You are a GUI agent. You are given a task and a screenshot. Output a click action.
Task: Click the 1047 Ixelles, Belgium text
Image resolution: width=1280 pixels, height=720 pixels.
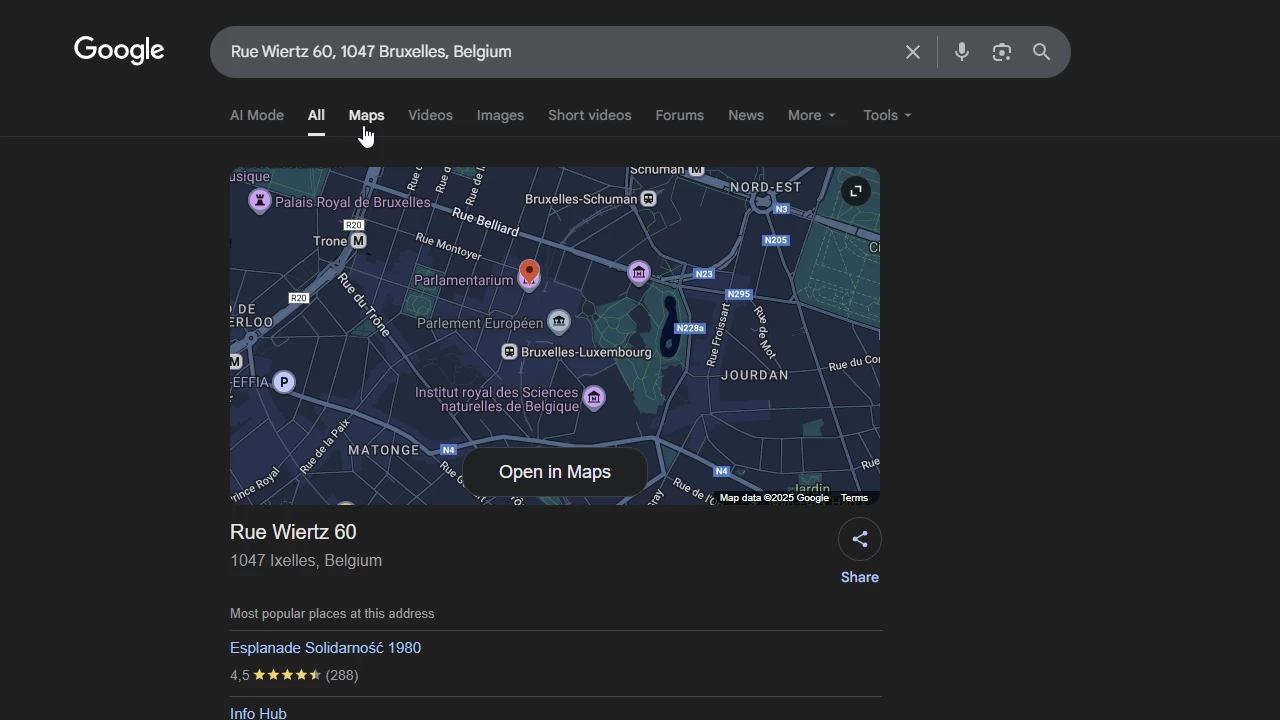click(306, 561)
